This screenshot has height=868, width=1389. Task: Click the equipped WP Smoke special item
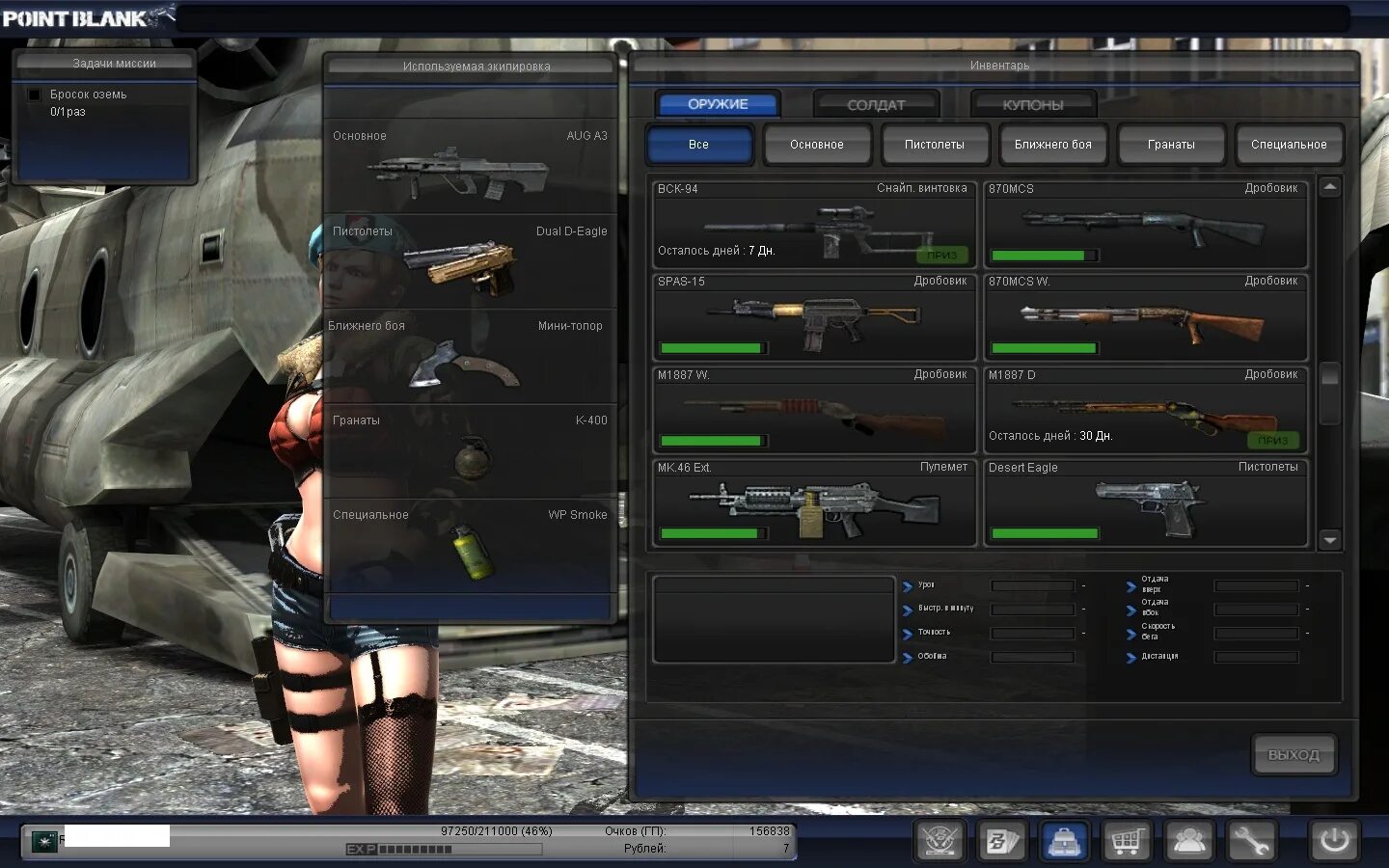click(470, 545)
